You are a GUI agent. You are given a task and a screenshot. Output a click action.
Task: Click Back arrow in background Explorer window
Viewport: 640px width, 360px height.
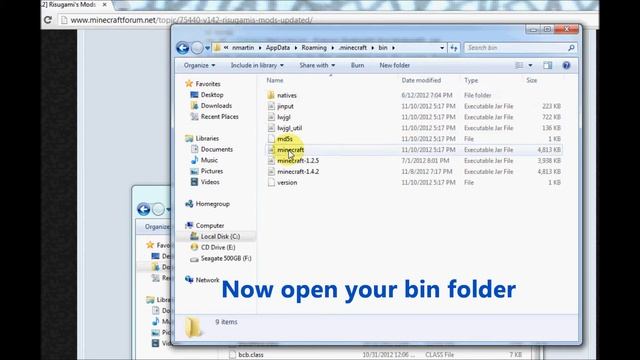click(143, 209)
